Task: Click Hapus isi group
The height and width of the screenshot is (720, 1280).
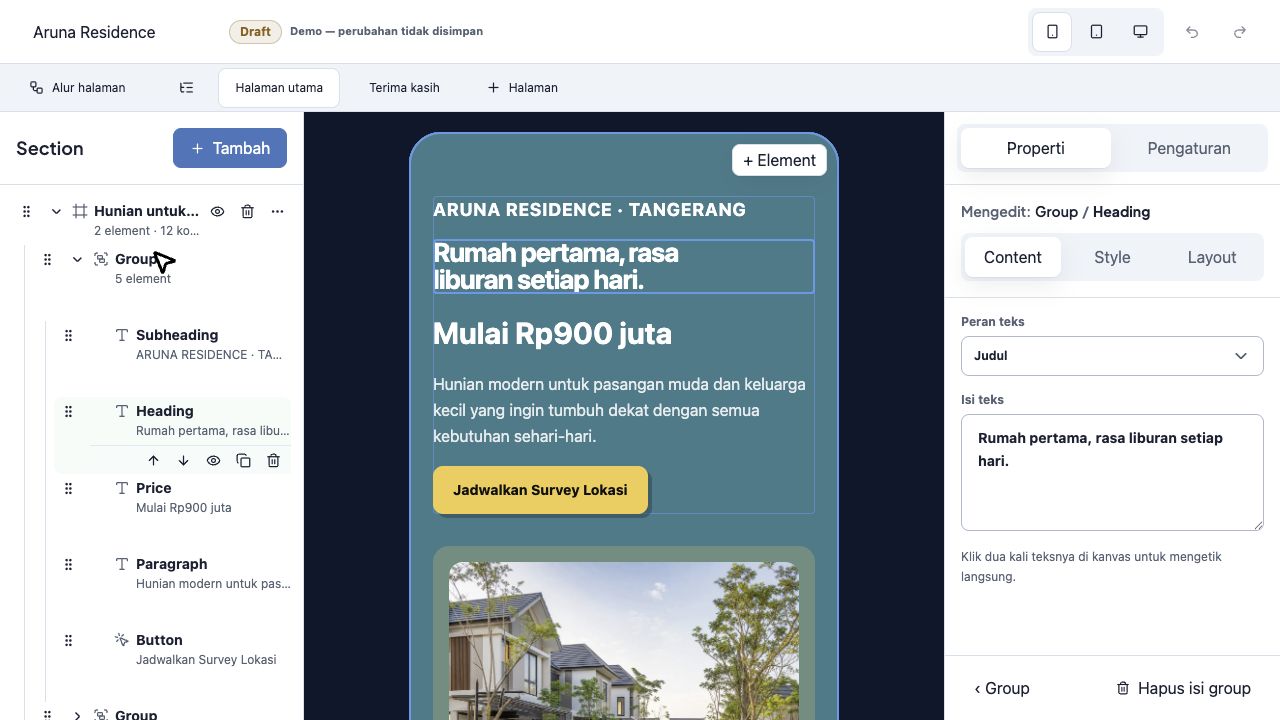Action: tap(1184, 688)
